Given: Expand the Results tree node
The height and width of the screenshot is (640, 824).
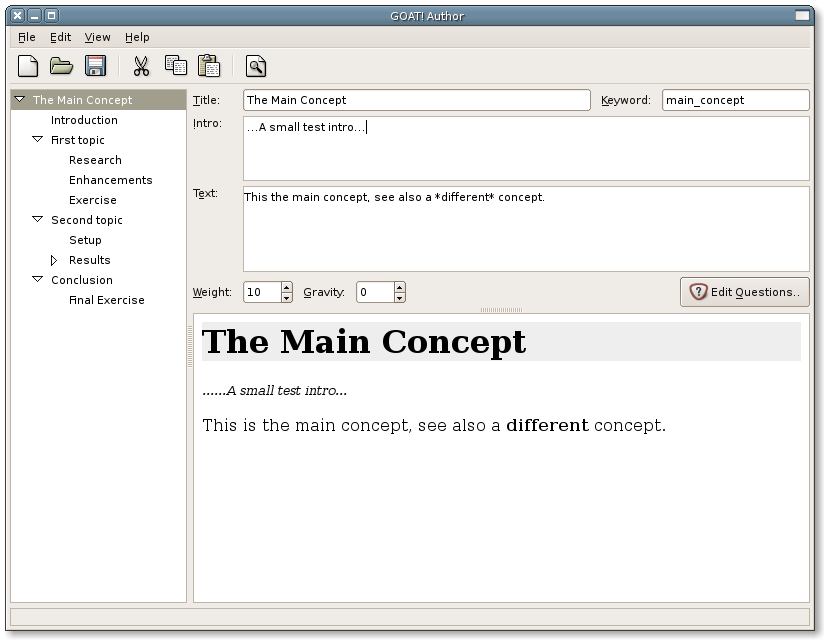Looking at the screenshot, I should click(55, 260).
